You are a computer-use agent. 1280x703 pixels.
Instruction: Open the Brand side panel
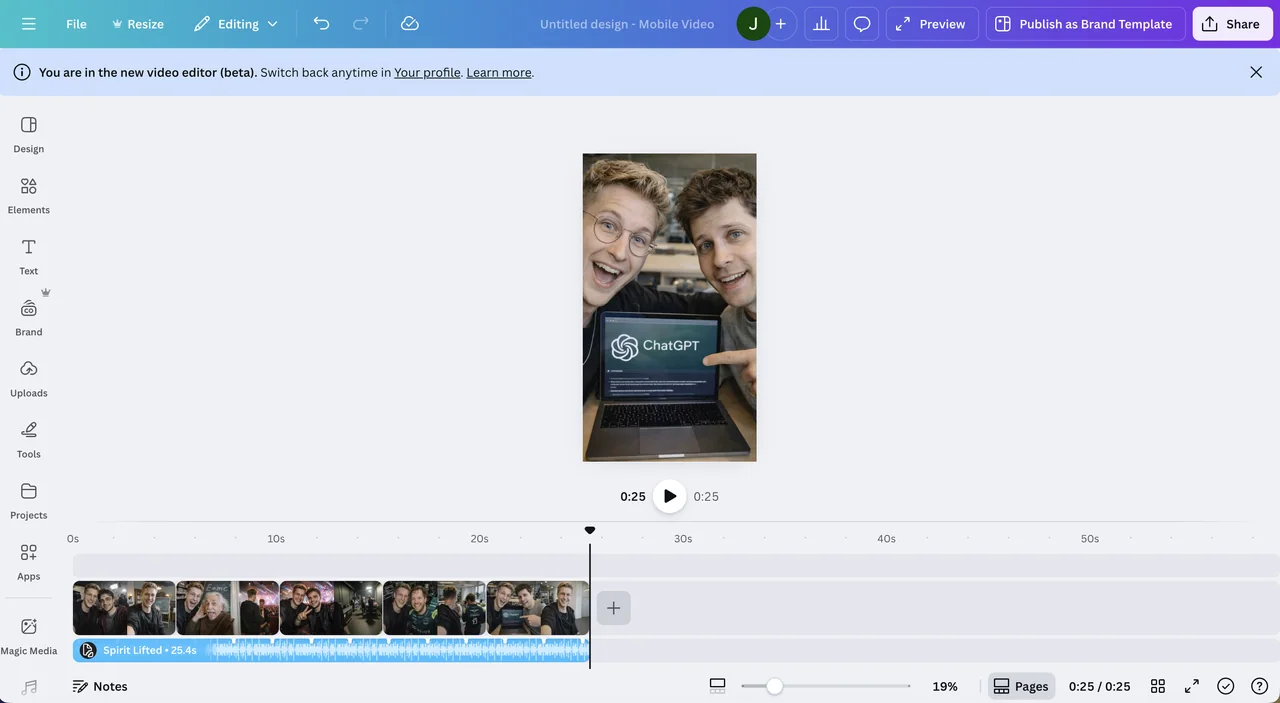point(29,317)
